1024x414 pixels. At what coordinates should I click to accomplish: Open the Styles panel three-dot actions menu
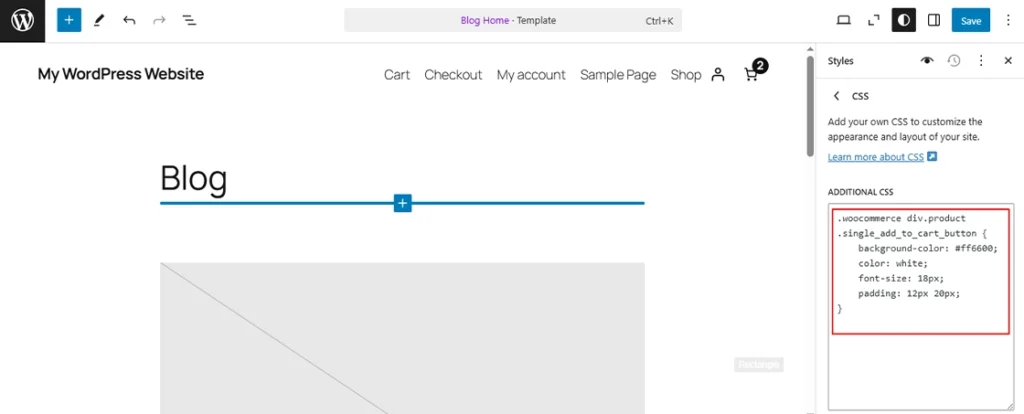(981, 61)
